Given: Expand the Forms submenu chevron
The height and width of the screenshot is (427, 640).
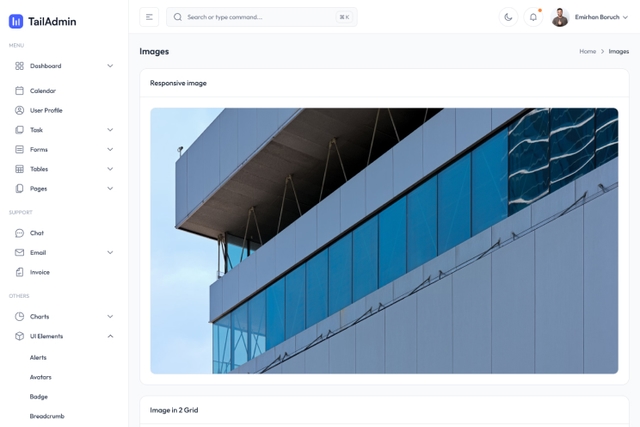Looking at the screenshot, I should coord(110,149).
